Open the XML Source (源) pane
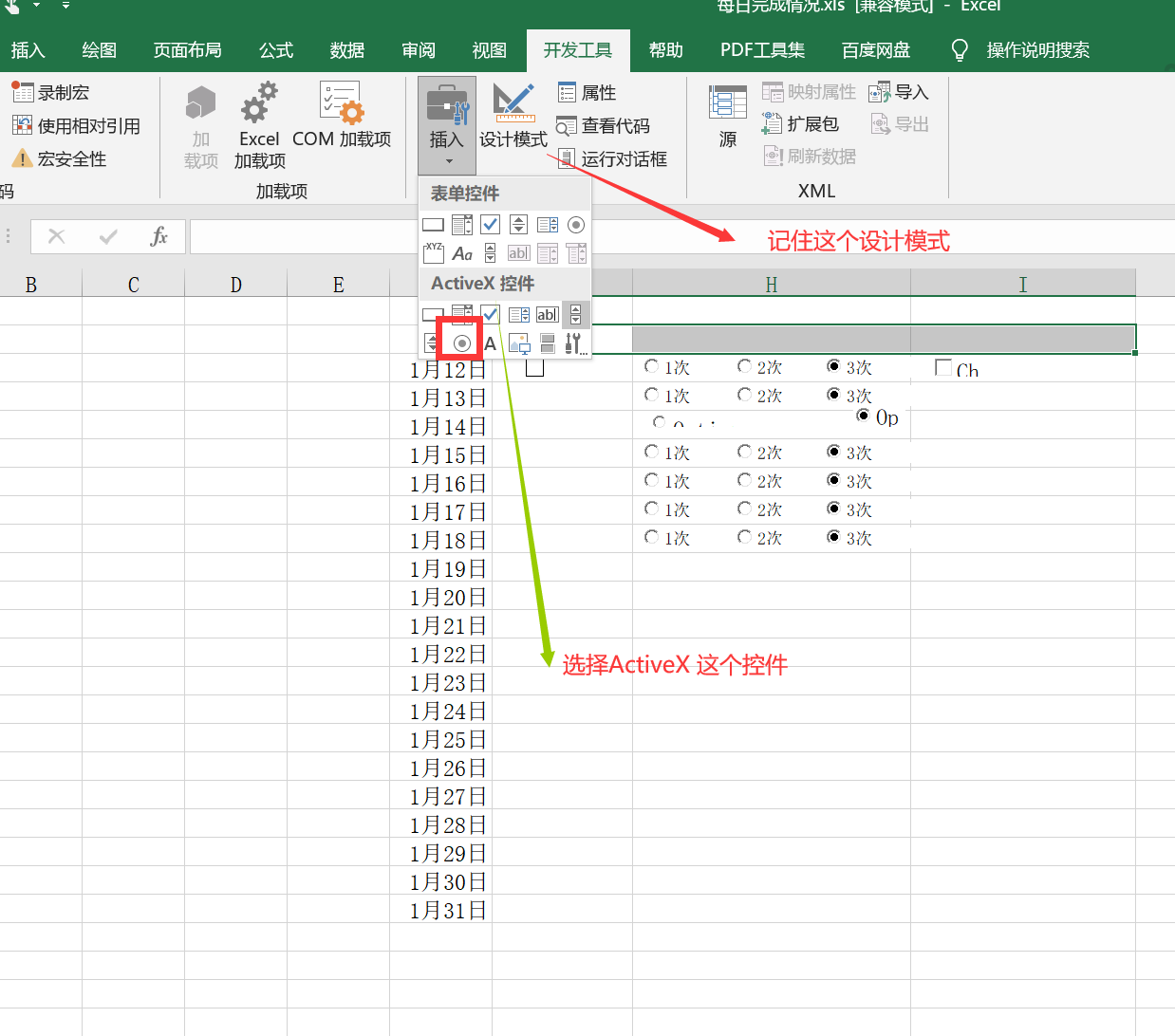 point(728,116)
